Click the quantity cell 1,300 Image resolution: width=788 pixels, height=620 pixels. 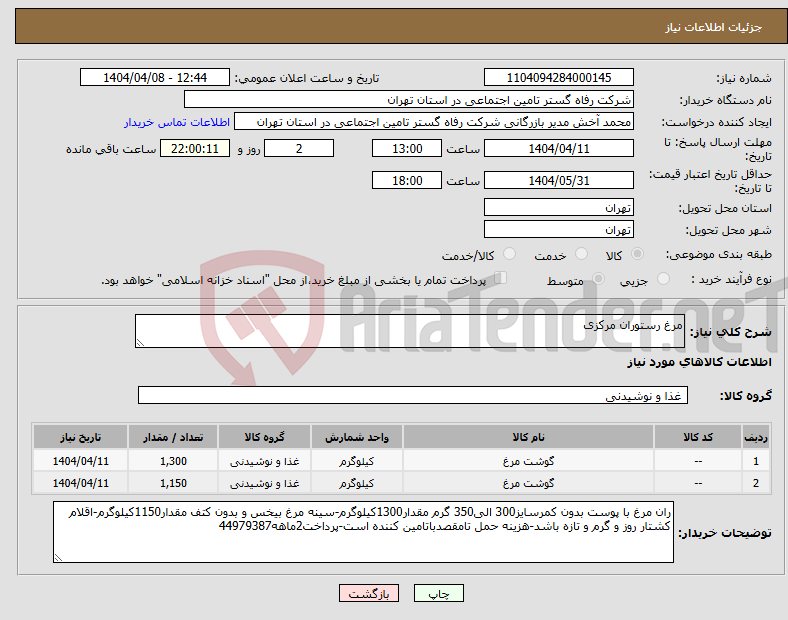(173, 461)
